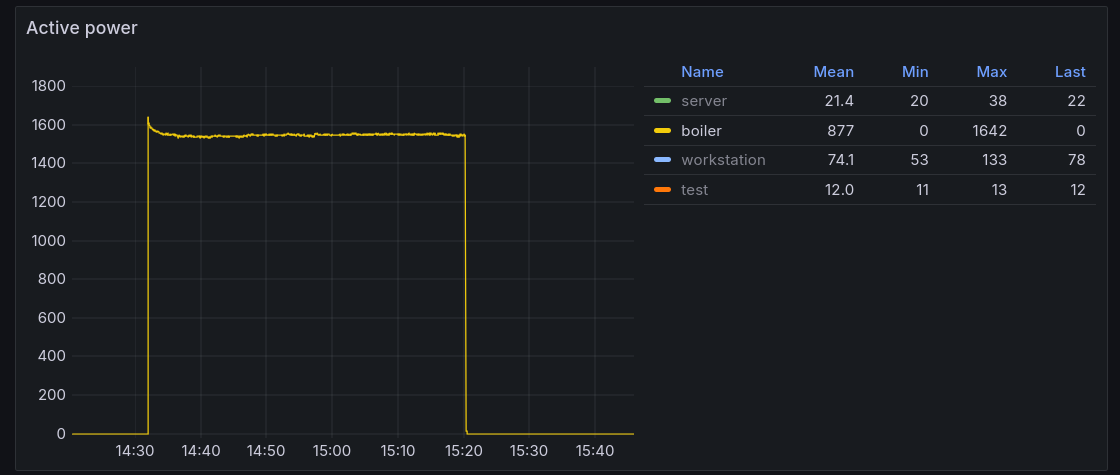
Task: Click the 15:00 time axis label
Action: (x=332, y=452)
